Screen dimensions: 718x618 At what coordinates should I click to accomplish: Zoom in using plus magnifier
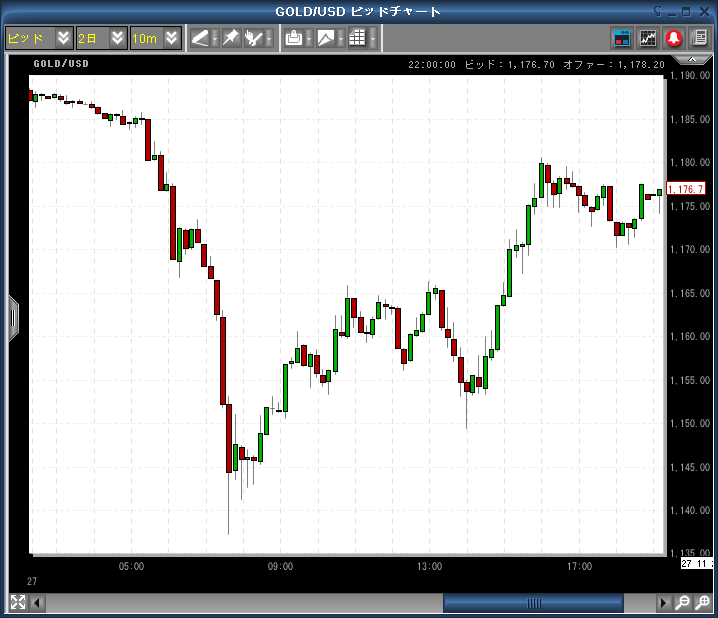coord(702,602)
